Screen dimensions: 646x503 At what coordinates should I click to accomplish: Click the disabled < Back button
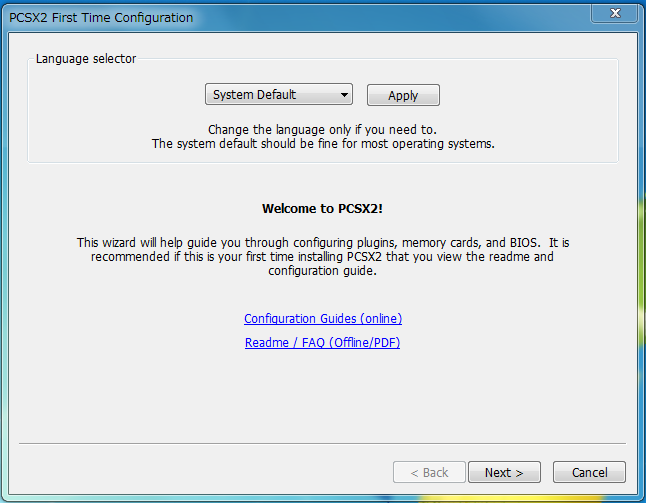click(x=429, y=472)
